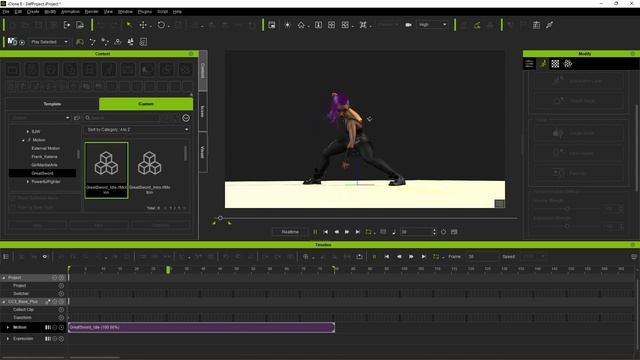Toggle the circle button on Transform track
This screenshot has width=640, height=360.
tap(61, 318)
